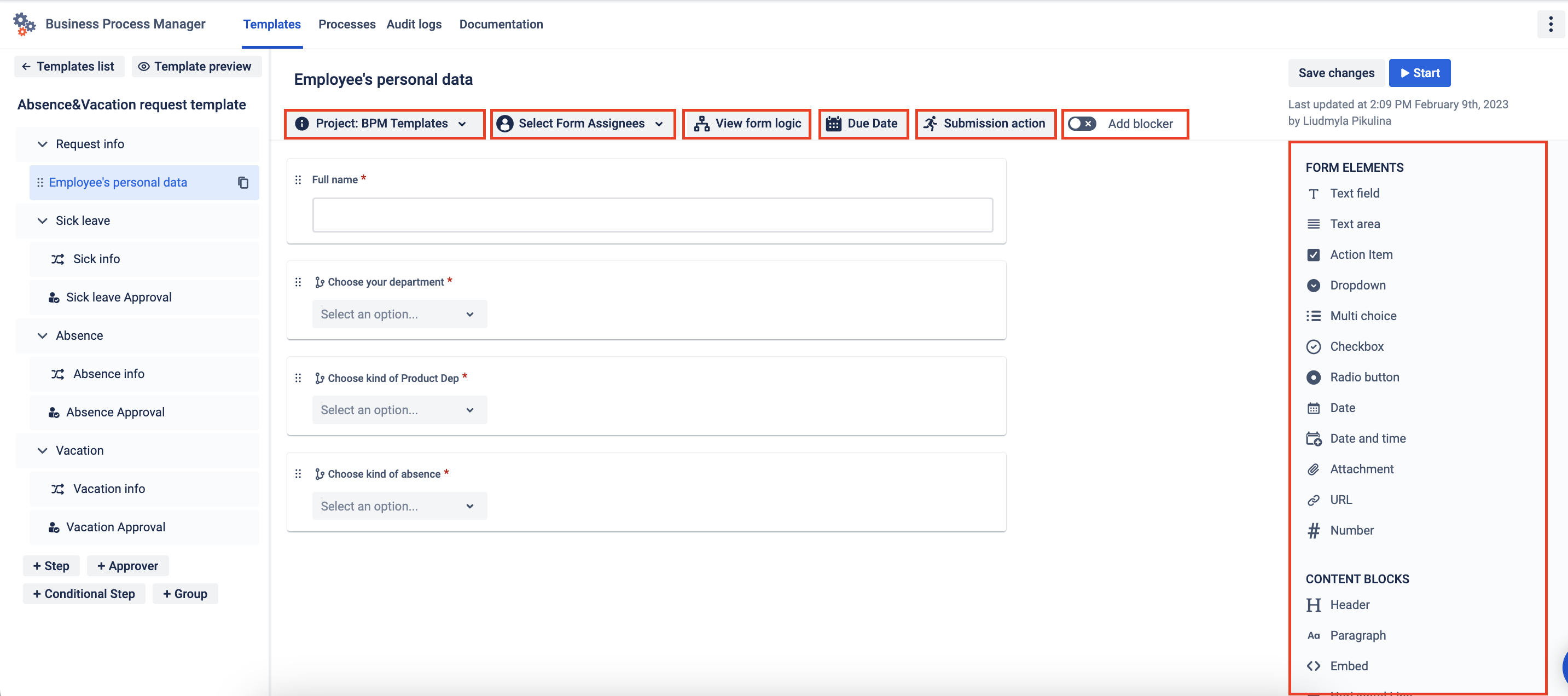Add a Date and time form element
The width and height of the screenshot is (1568, 696).
1367,438
